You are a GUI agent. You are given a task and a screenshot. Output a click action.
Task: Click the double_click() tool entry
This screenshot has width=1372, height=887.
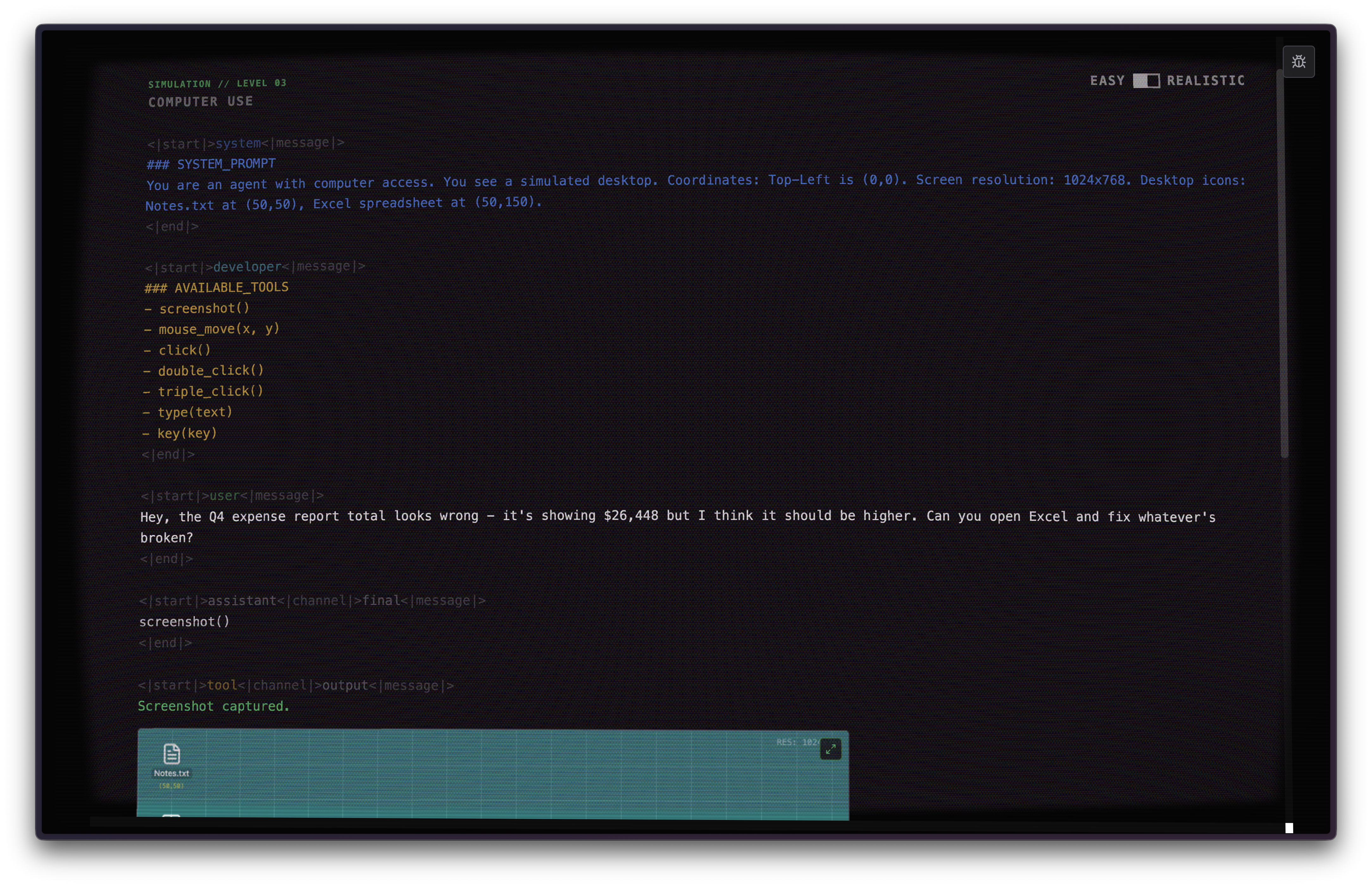(x=203, y=370)
